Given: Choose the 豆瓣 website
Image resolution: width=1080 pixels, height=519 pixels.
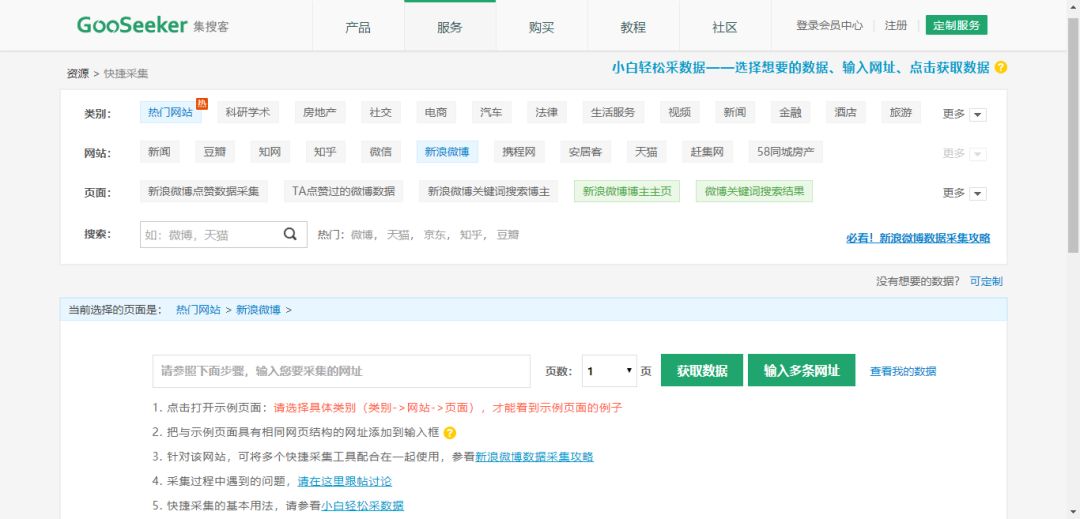Looking at the screenshot, I should click(x=215, y=152).
